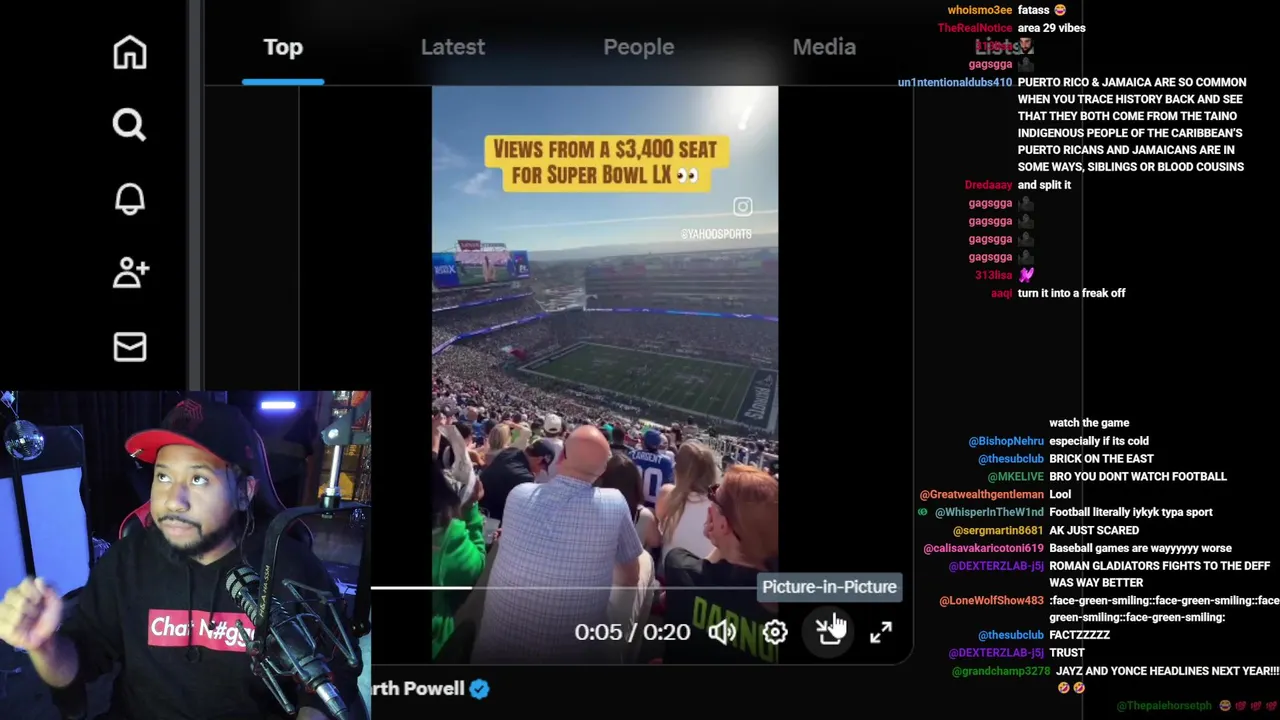
Task: Click username @MKELIVE in chat
Action: click(1015, 477)
